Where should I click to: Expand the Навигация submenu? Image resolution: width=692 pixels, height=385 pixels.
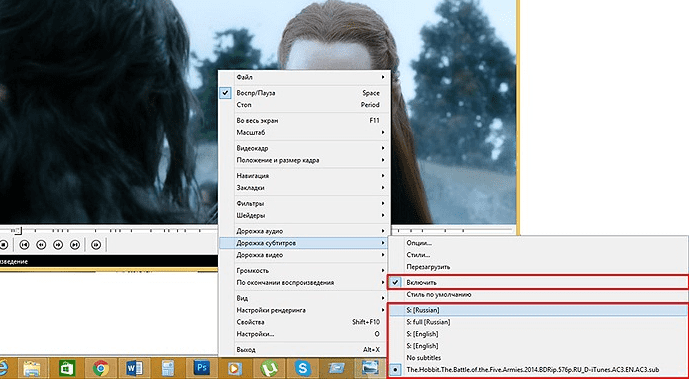tap(304, 176)
